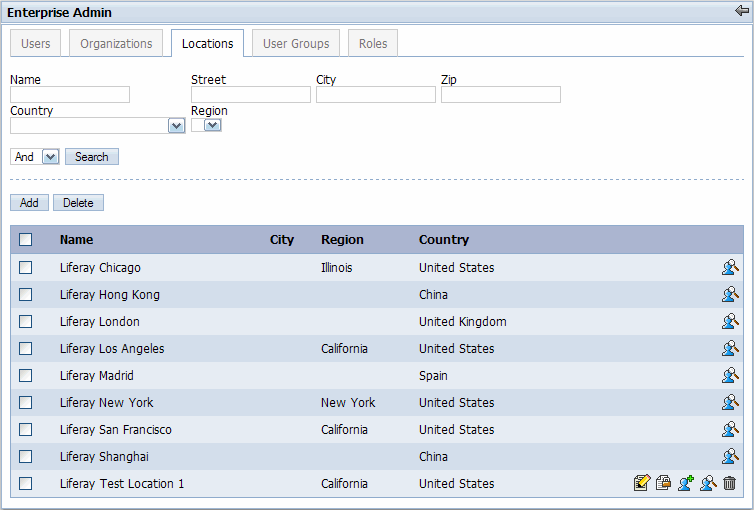Click the City column header
Image resolution: width=754 pixels, height=510 pixels.
point(281,239)
